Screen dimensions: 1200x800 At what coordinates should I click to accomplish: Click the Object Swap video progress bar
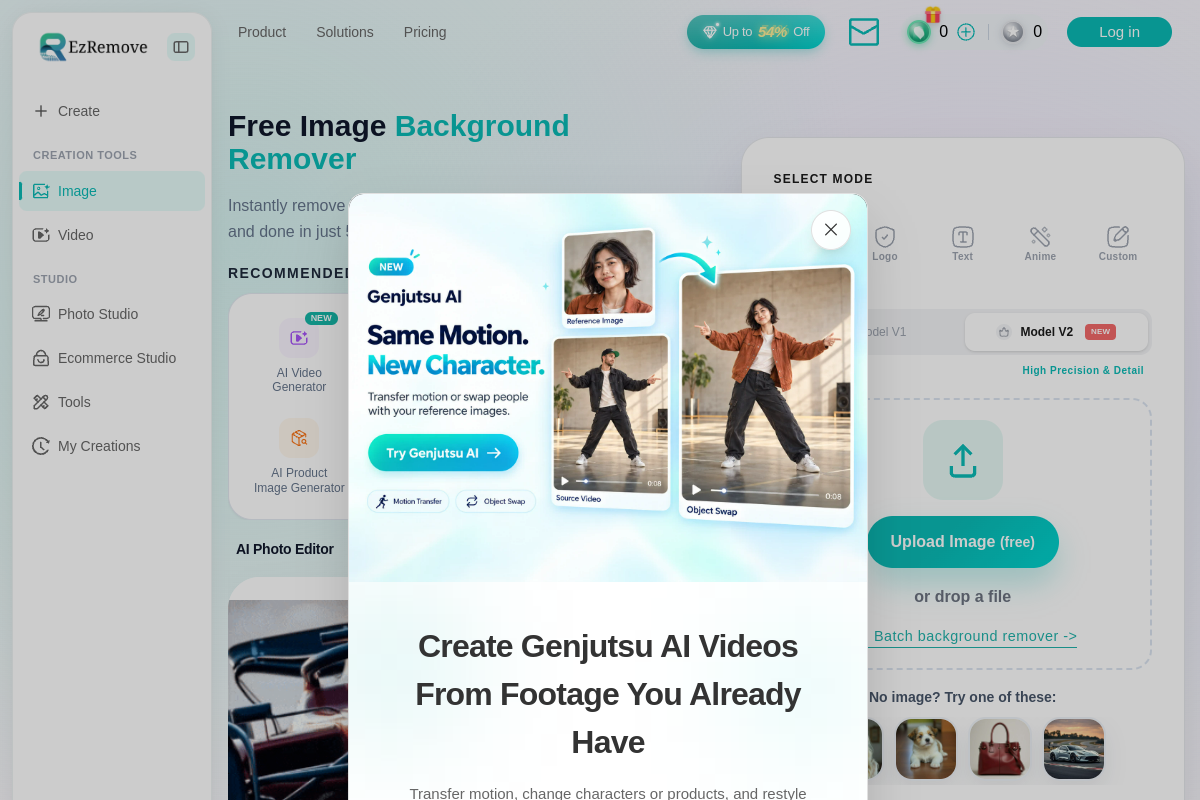765,493
